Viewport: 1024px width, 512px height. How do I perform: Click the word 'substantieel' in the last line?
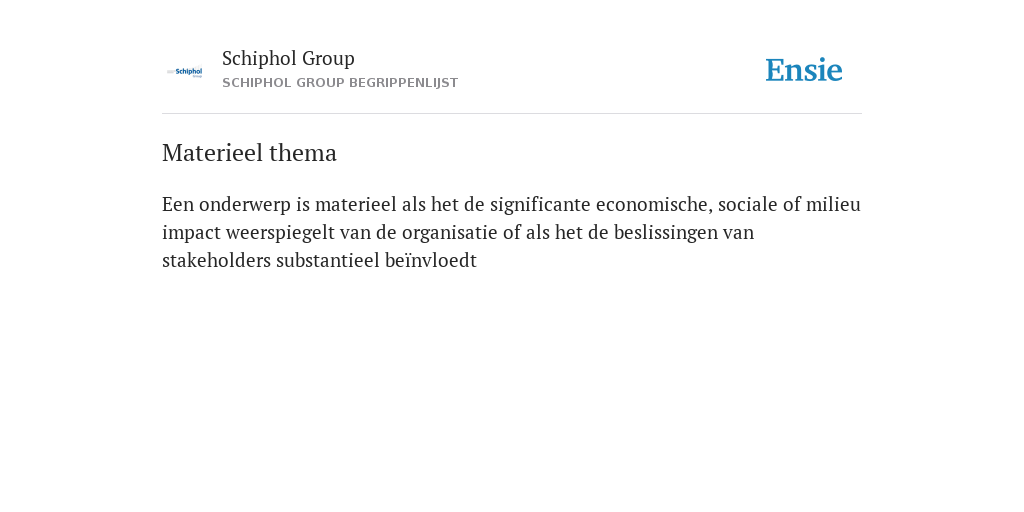click(328, 261)
